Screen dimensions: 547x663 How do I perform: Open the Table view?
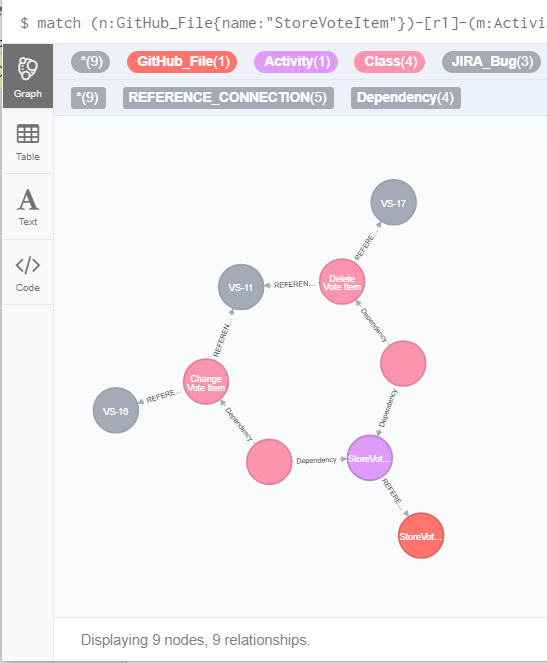click(x=28, y=142)
